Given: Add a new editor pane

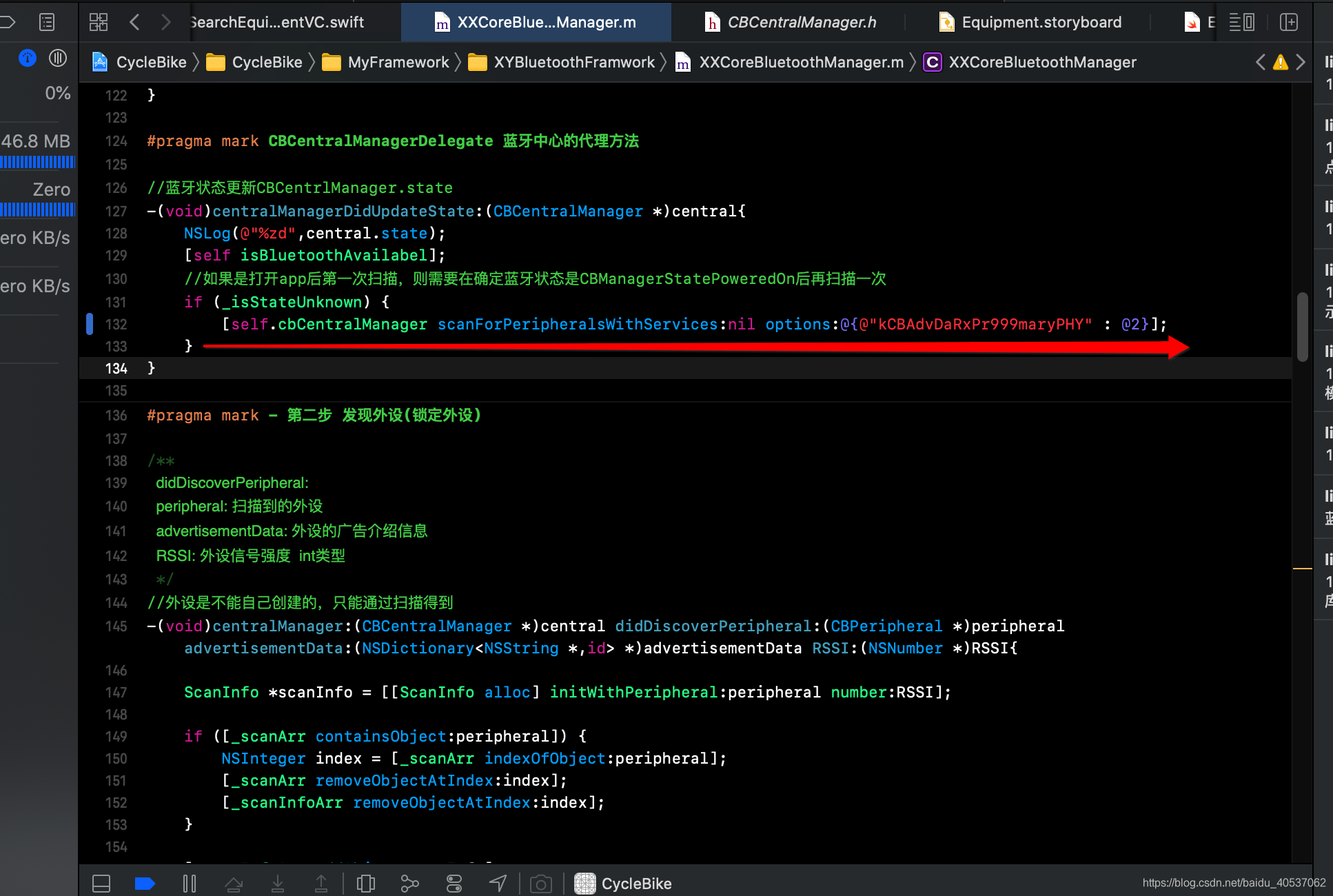Looking at the screenshot, I should (1289, 22).
